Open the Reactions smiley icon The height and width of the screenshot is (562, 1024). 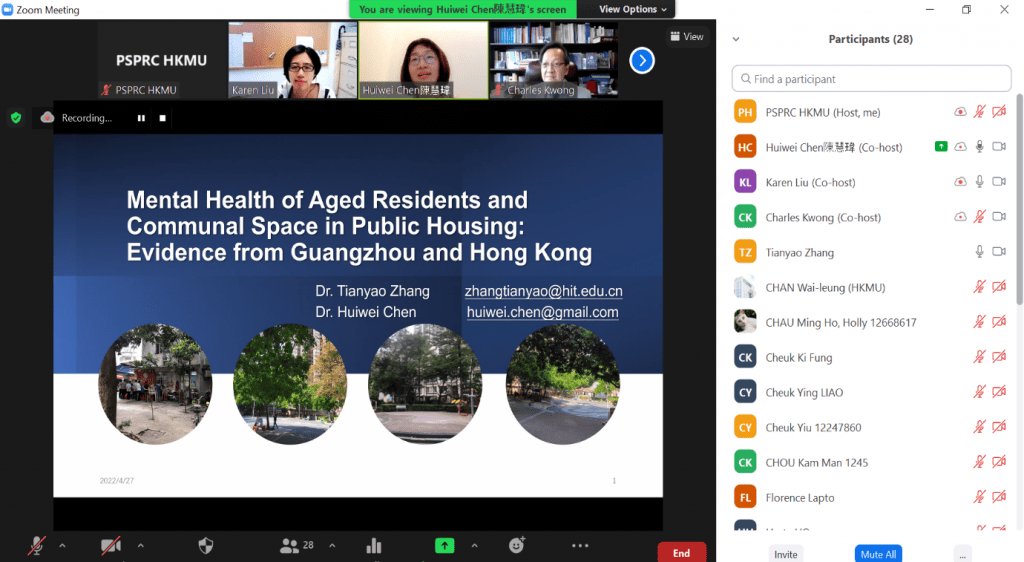click(517, 545)
